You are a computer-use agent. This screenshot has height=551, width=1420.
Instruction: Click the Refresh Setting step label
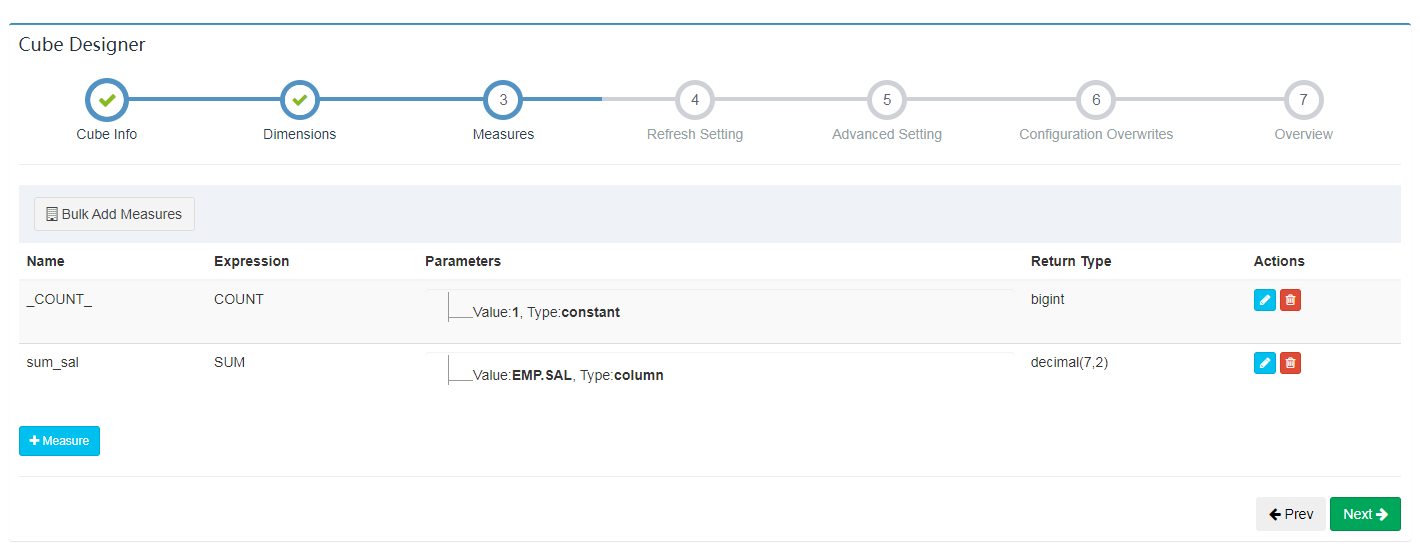click(x=695, y=134)
